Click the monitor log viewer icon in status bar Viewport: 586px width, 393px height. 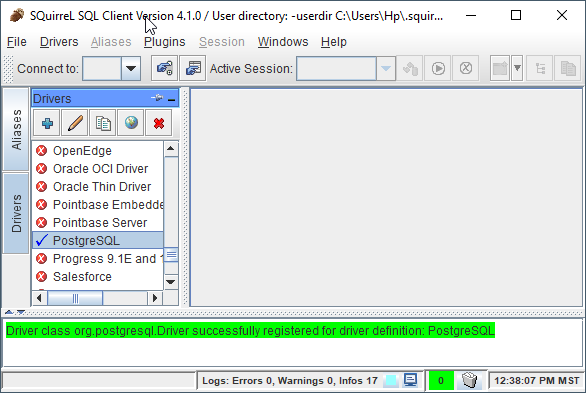pyautogui.click(x=410, y=380)
